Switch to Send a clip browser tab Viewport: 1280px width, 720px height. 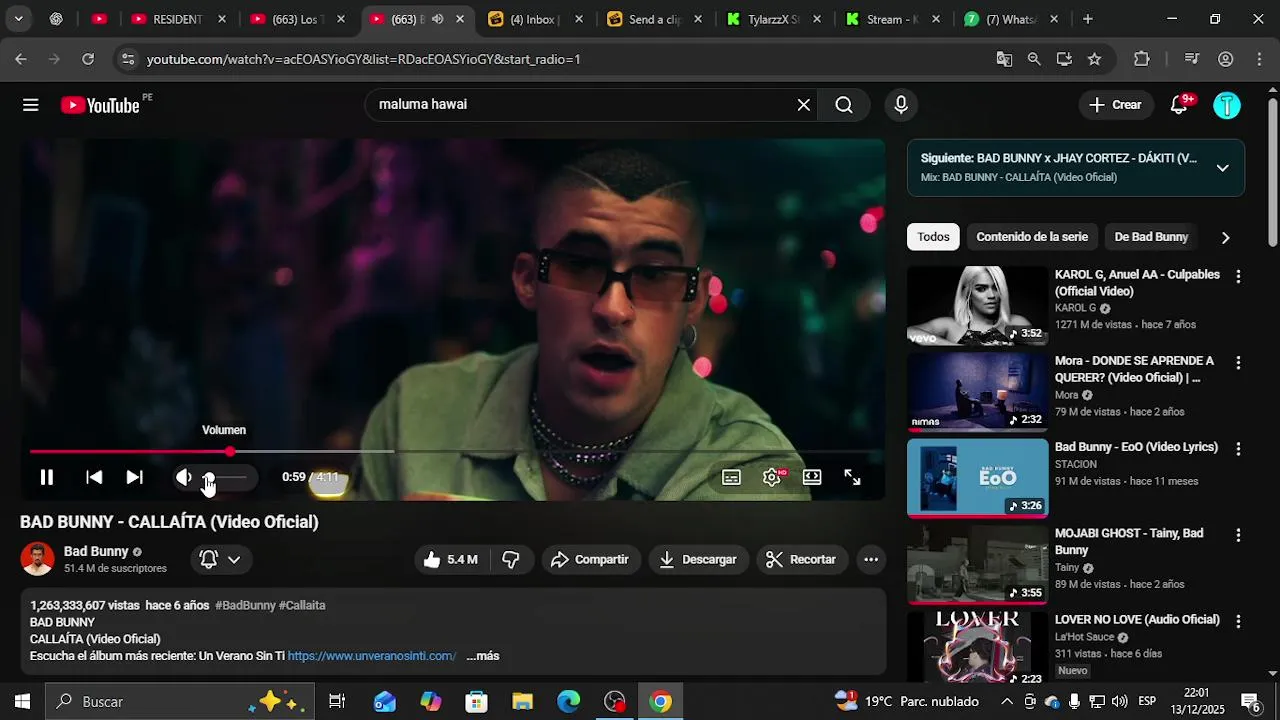click(x=655, y=19)
